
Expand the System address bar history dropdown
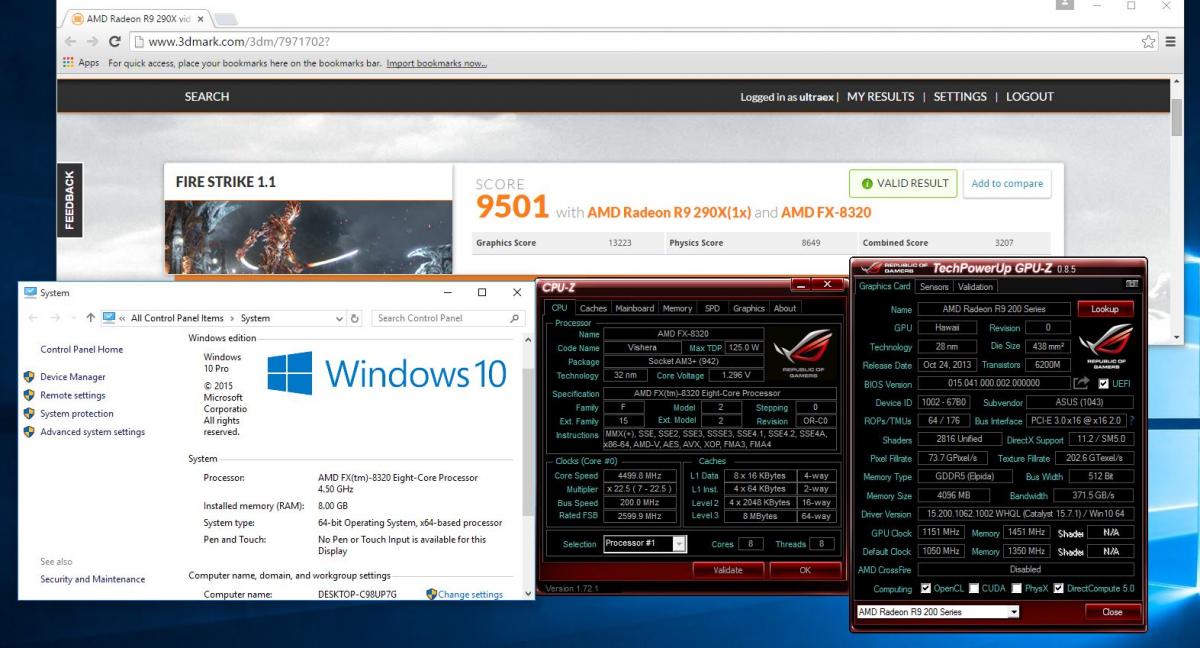[339, 318]
